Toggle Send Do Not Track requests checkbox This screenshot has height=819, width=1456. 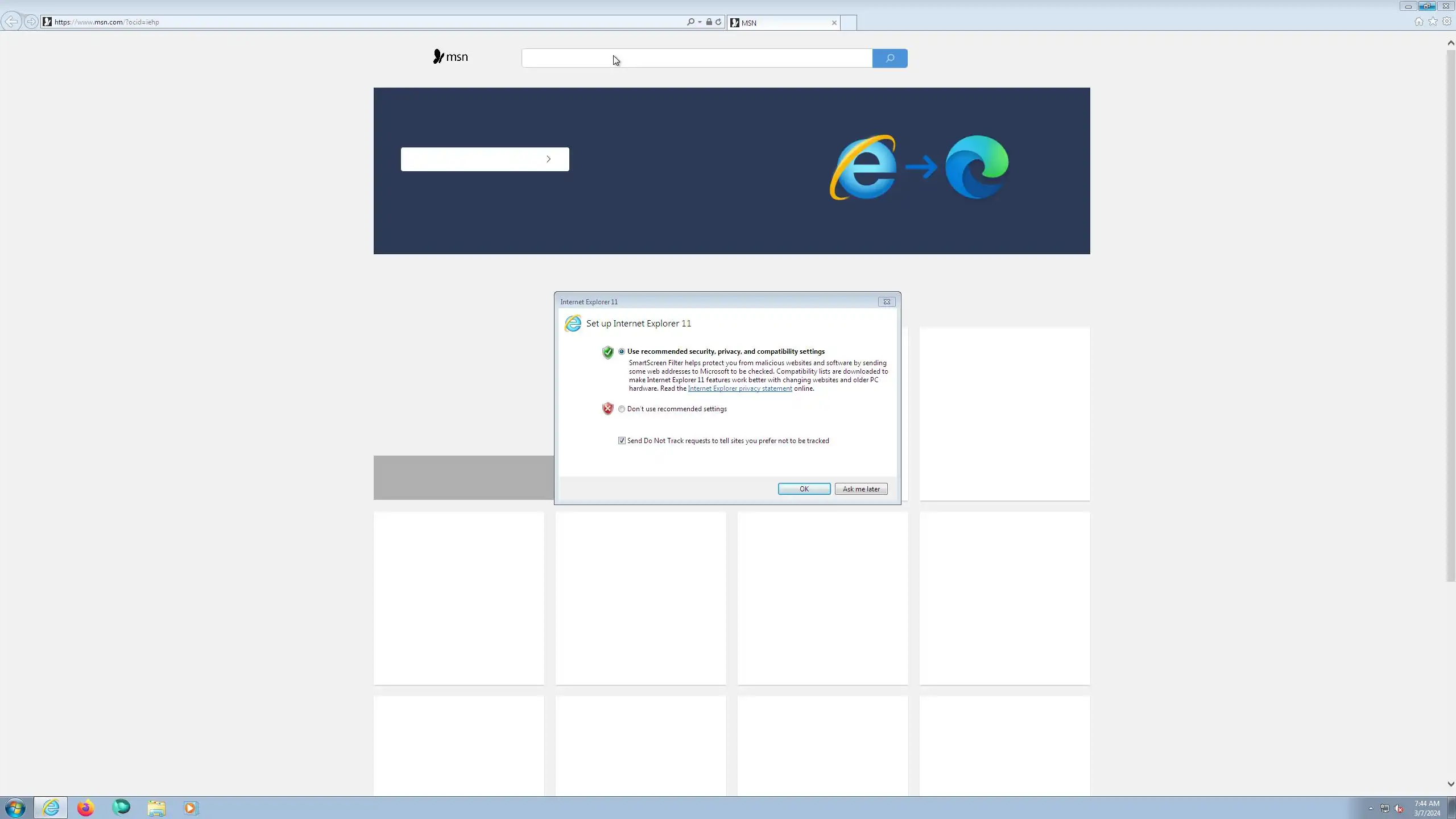622,441
